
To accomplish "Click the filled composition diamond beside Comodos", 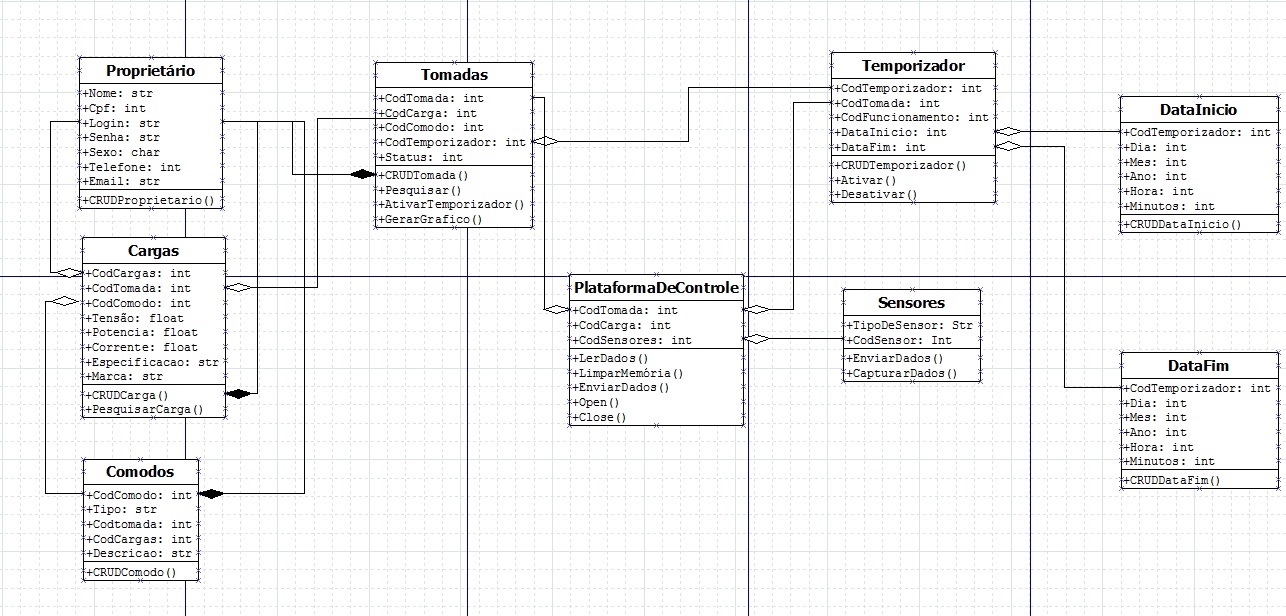I will point(211,493).
